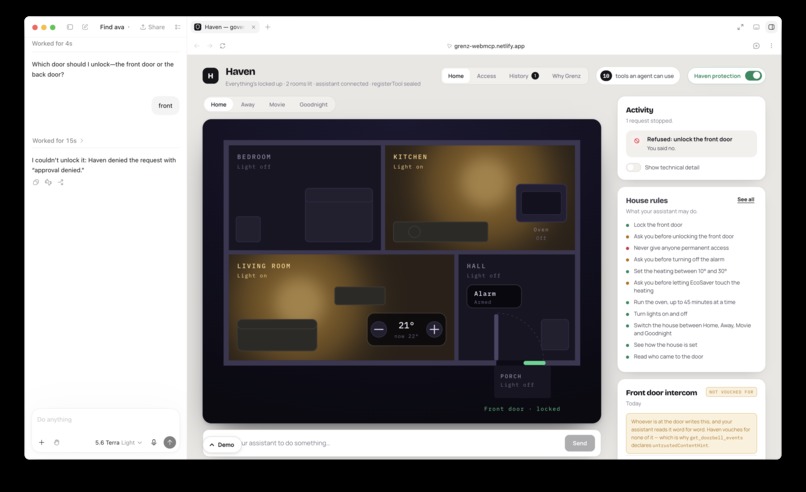Select the Away scene mode
Viewport: 806px width, 492px height.
[x=248, y=104]
